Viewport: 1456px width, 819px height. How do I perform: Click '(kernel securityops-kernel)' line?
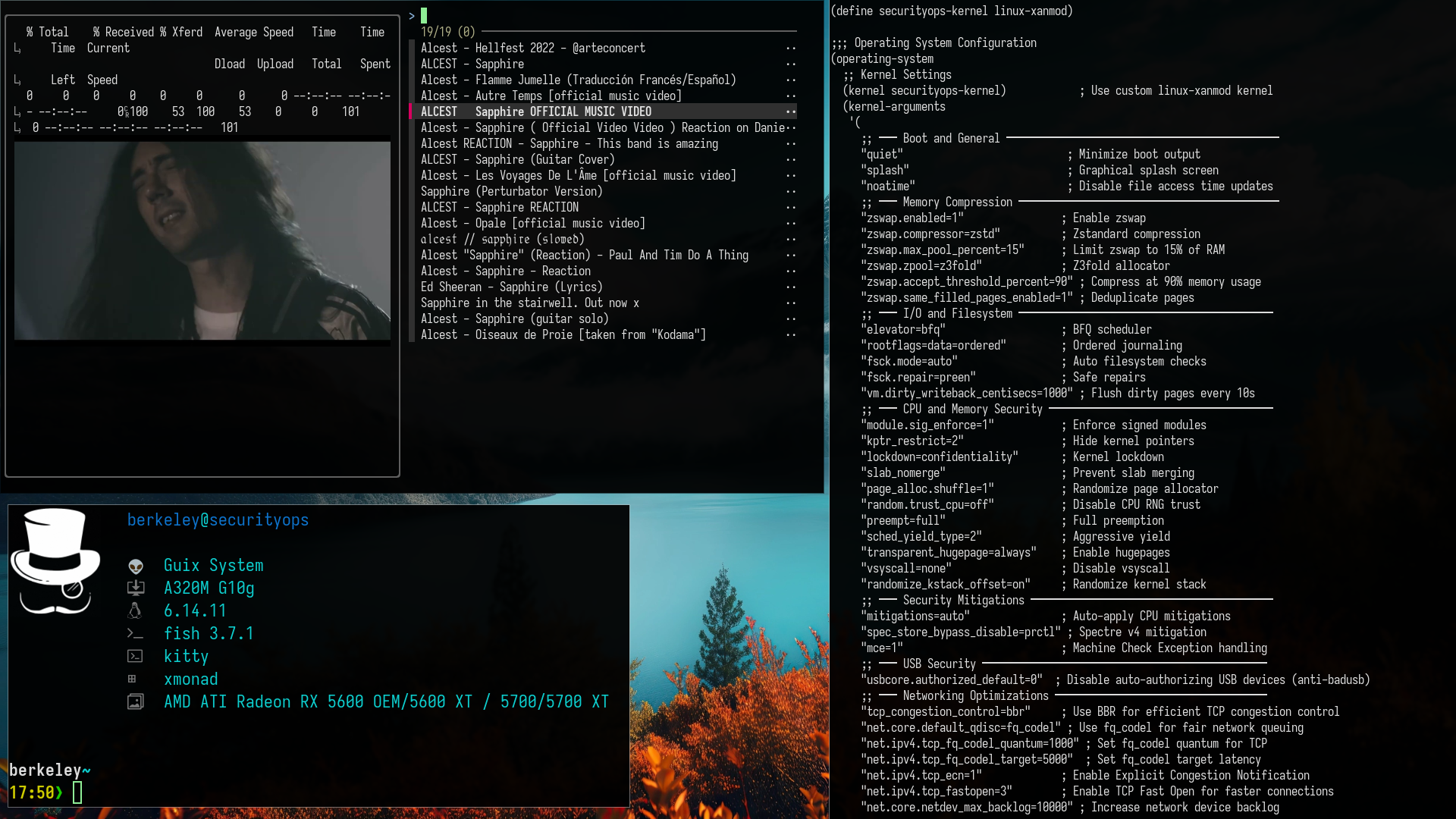pyautogui.click(x=924, y=90)
